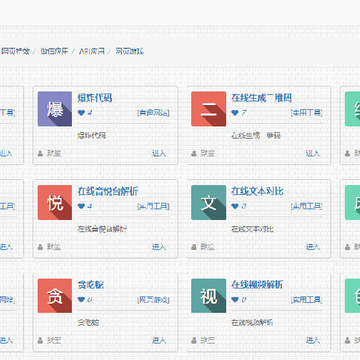Open the 爆炸代码 title link
The image size is (360, 360).
[95, 98]
